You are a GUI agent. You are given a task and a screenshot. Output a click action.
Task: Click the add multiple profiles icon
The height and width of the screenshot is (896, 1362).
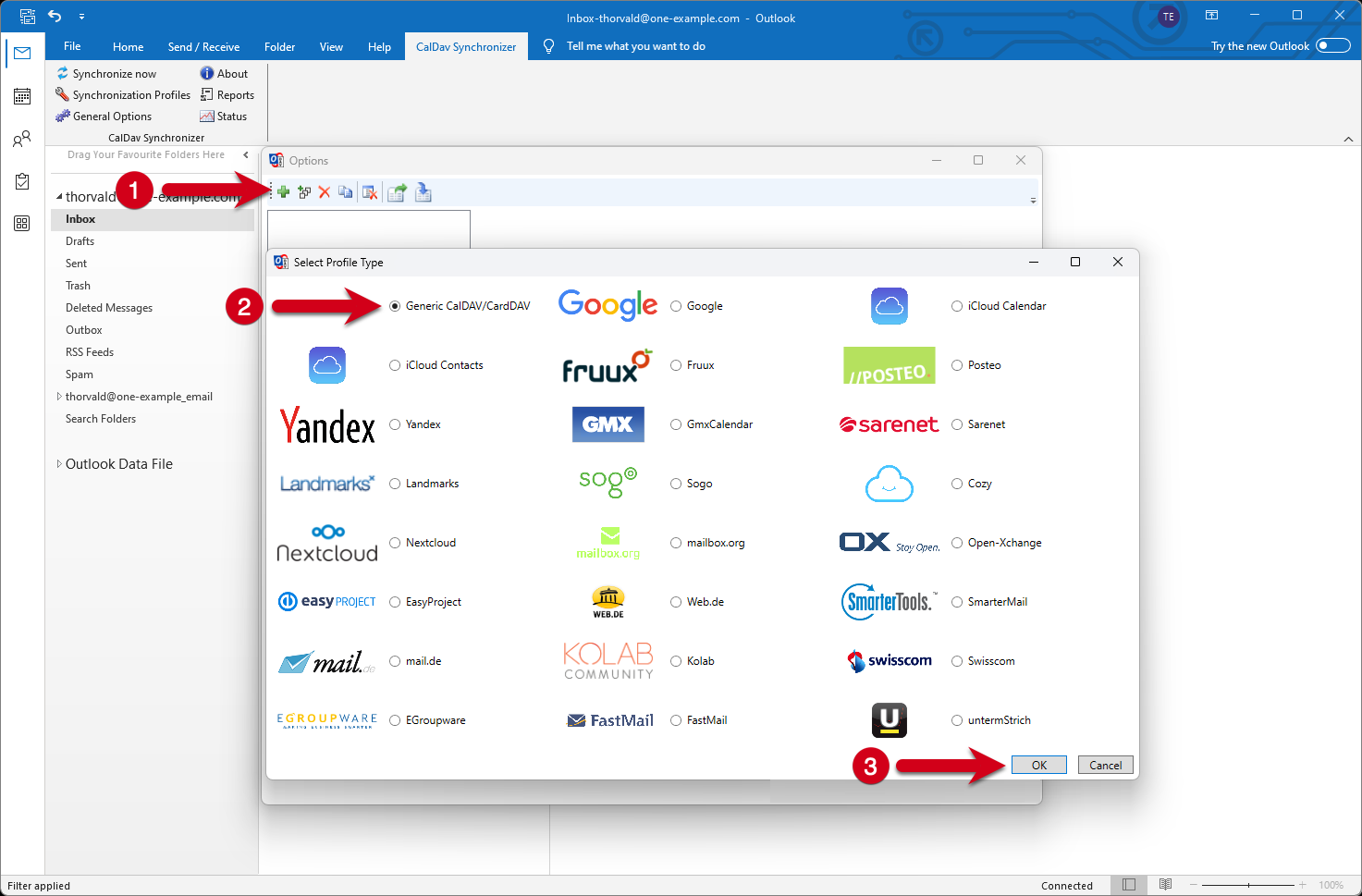pyautogui.click(x=304, y=192)
